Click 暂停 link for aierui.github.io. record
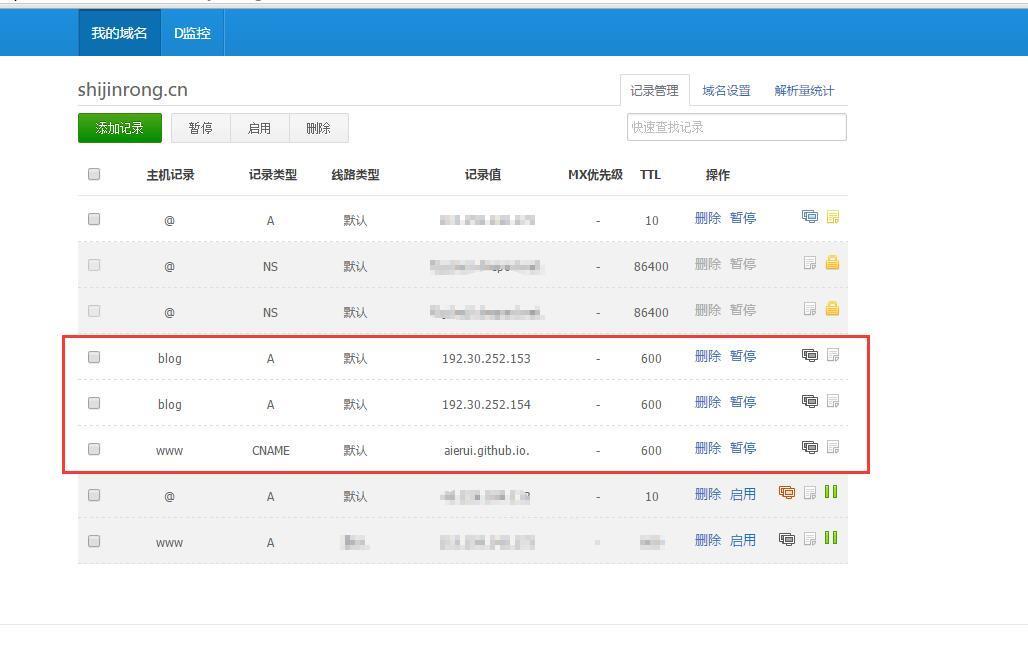The width and height of the screenshot is (1028, 648). tap(743, 448)
